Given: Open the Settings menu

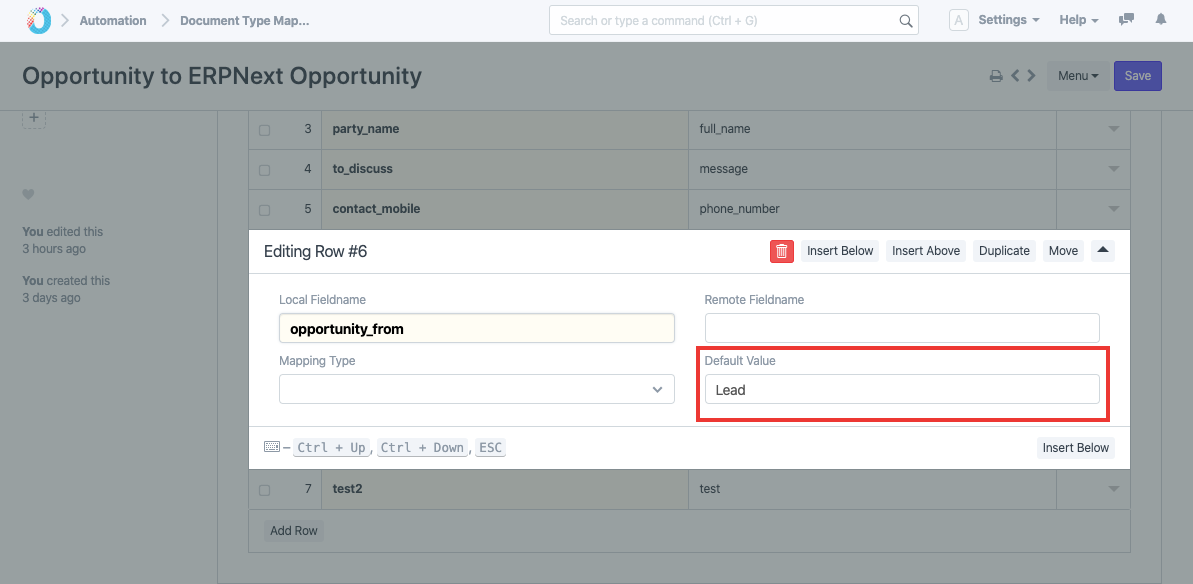Looking at the screenshot, I should click(x=1008, y=20).
